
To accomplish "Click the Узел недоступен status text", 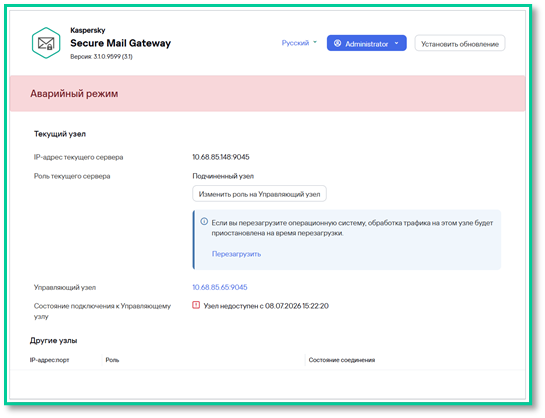I will point(266,306).
